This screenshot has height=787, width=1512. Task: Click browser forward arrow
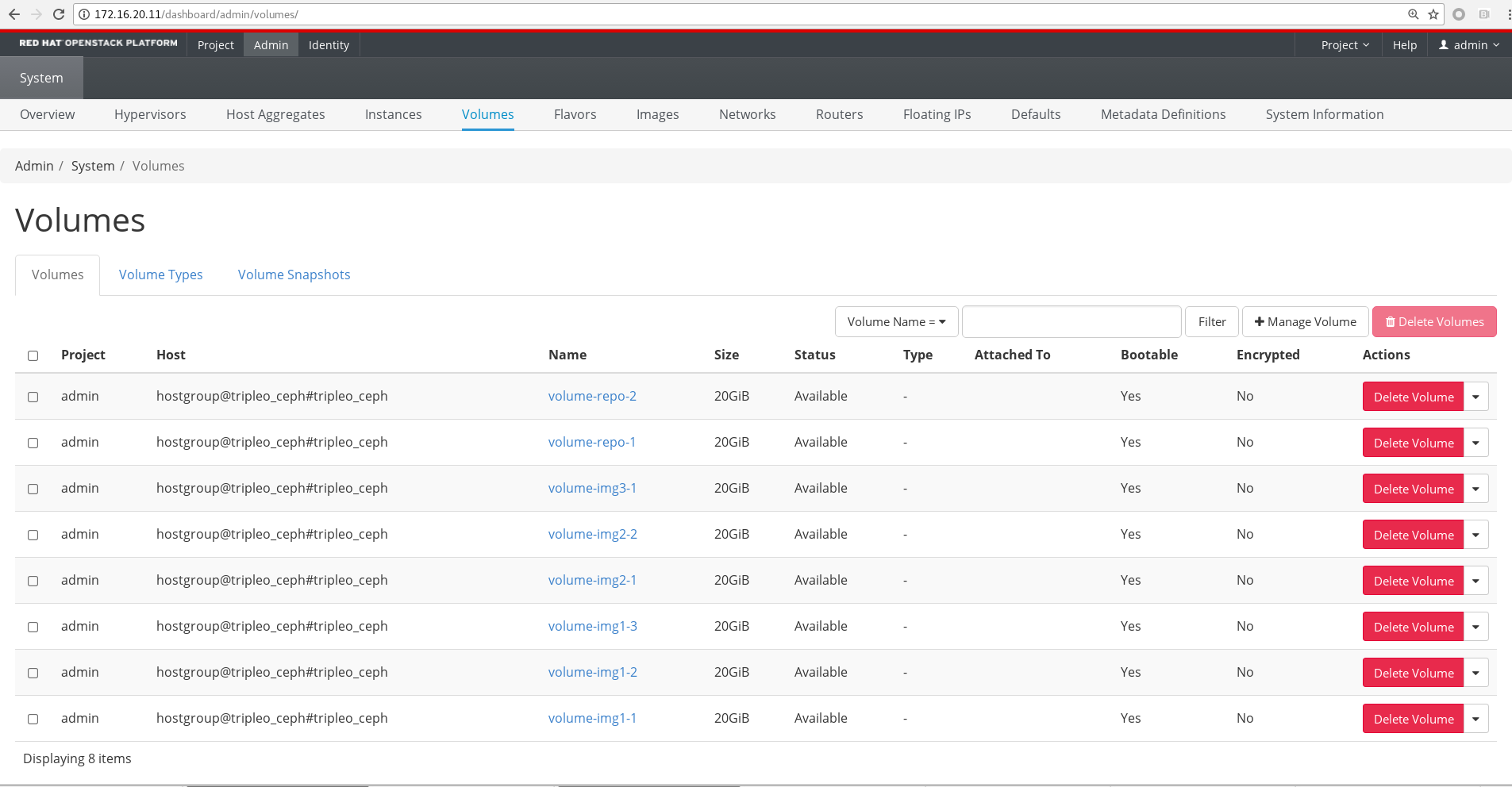(x=37, y=14)
